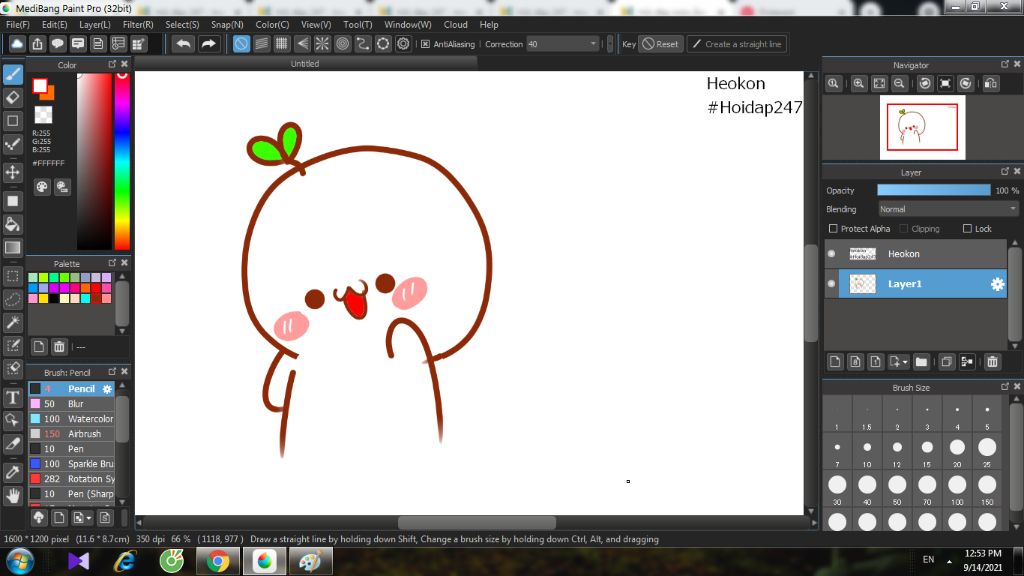This screenshot has height=576, width=1024.
Task: Select the Blur brush
Action: coord(71,404)
